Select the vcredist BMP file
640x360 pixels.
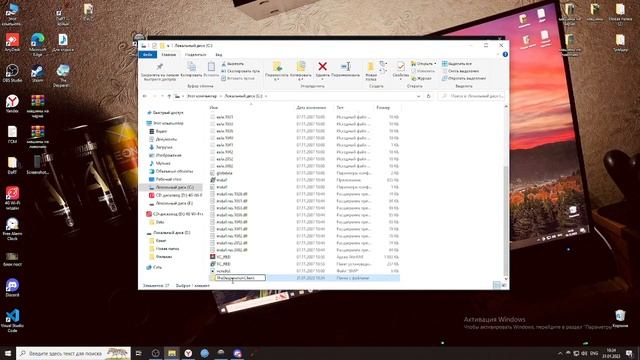pyautogui.click(x=223, y=271)
